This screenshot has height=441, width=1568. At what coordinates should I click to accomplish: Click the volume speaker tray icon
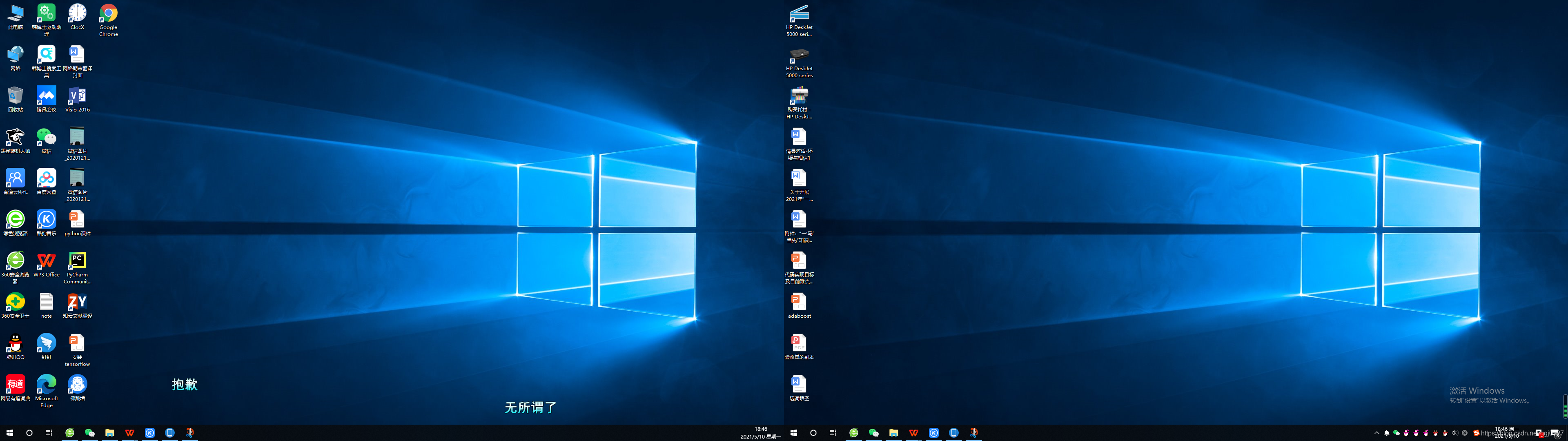pyautogui.click(x=1455, y=433)
